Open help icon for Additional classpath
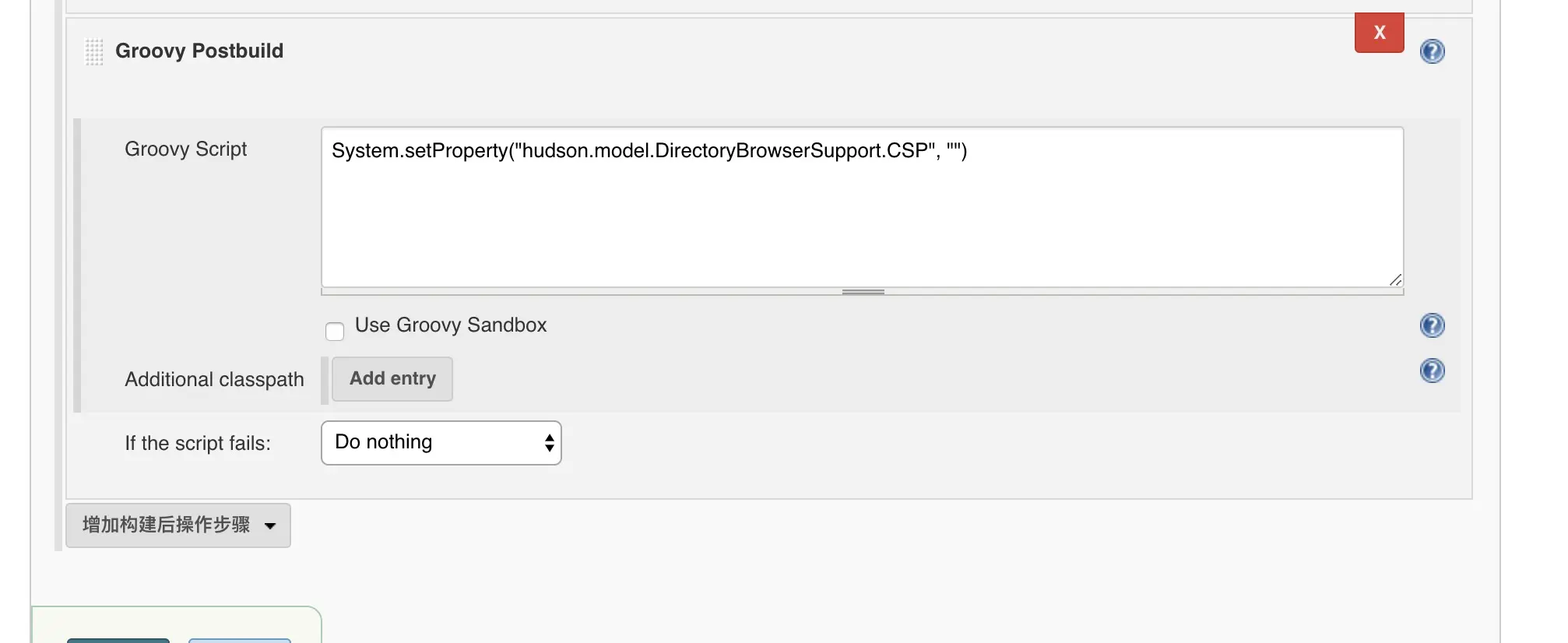Image resolution: width=1568 pixels, height=643 pixels. point(1432,371)
